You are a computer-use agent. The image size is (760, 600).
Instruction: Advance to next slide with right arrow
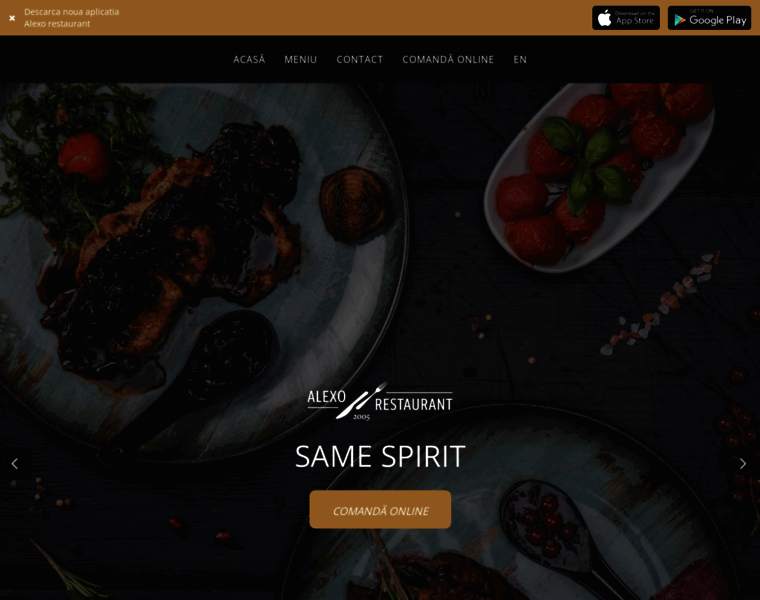coord(743,464)
